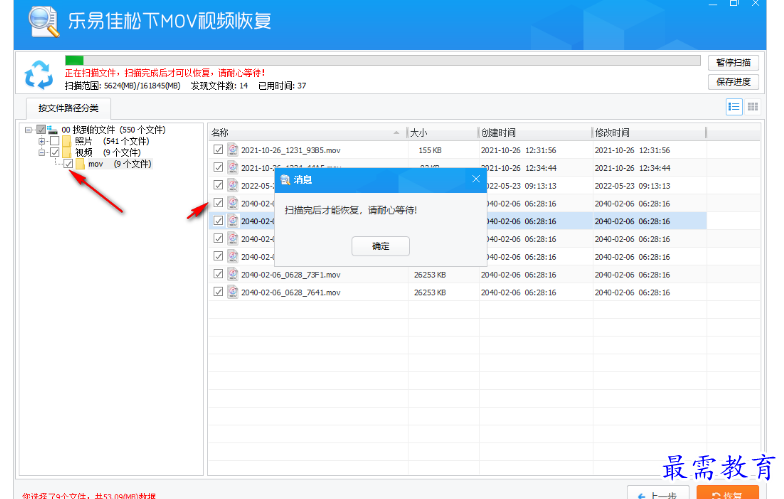Collapse the 视频 tree node
Screen dimensions: 784x499
[42, 152]
